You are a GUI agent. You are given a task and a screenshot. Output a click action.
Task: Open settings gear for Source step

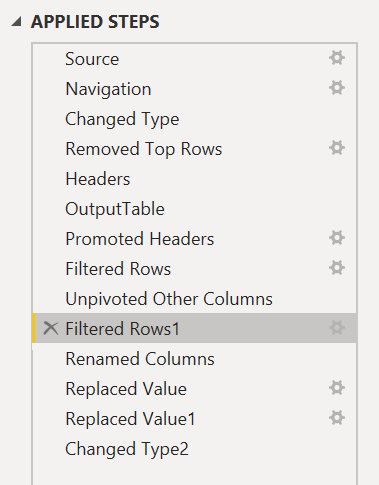337,58
